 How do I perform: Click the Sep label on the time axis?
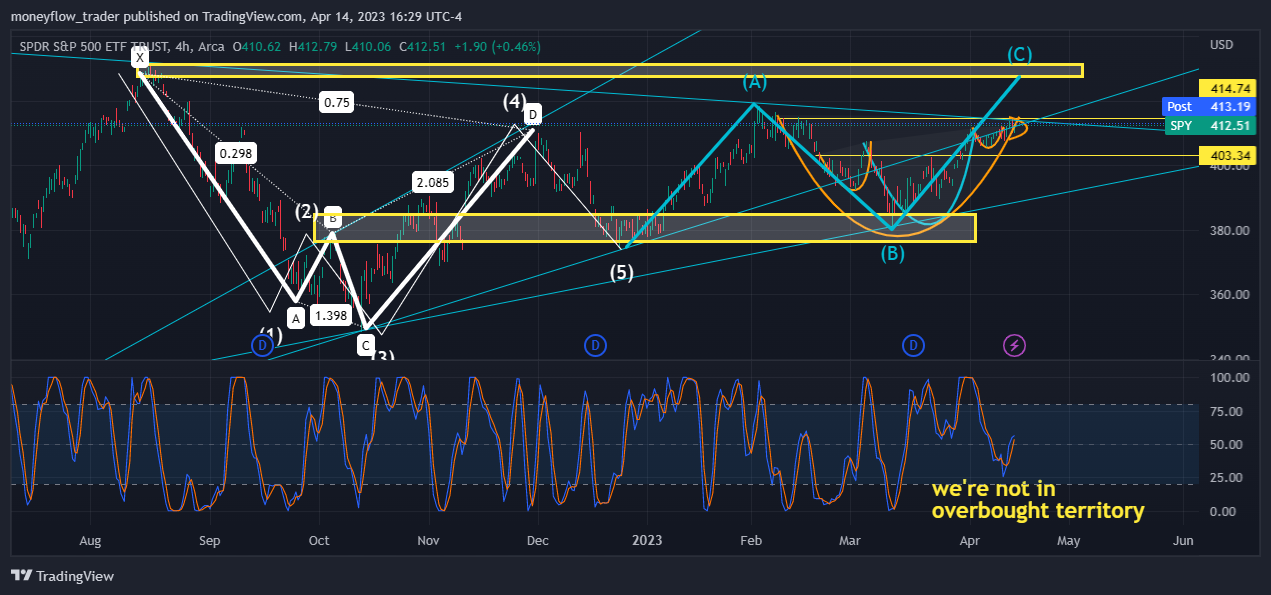click(x=208, y=541)
